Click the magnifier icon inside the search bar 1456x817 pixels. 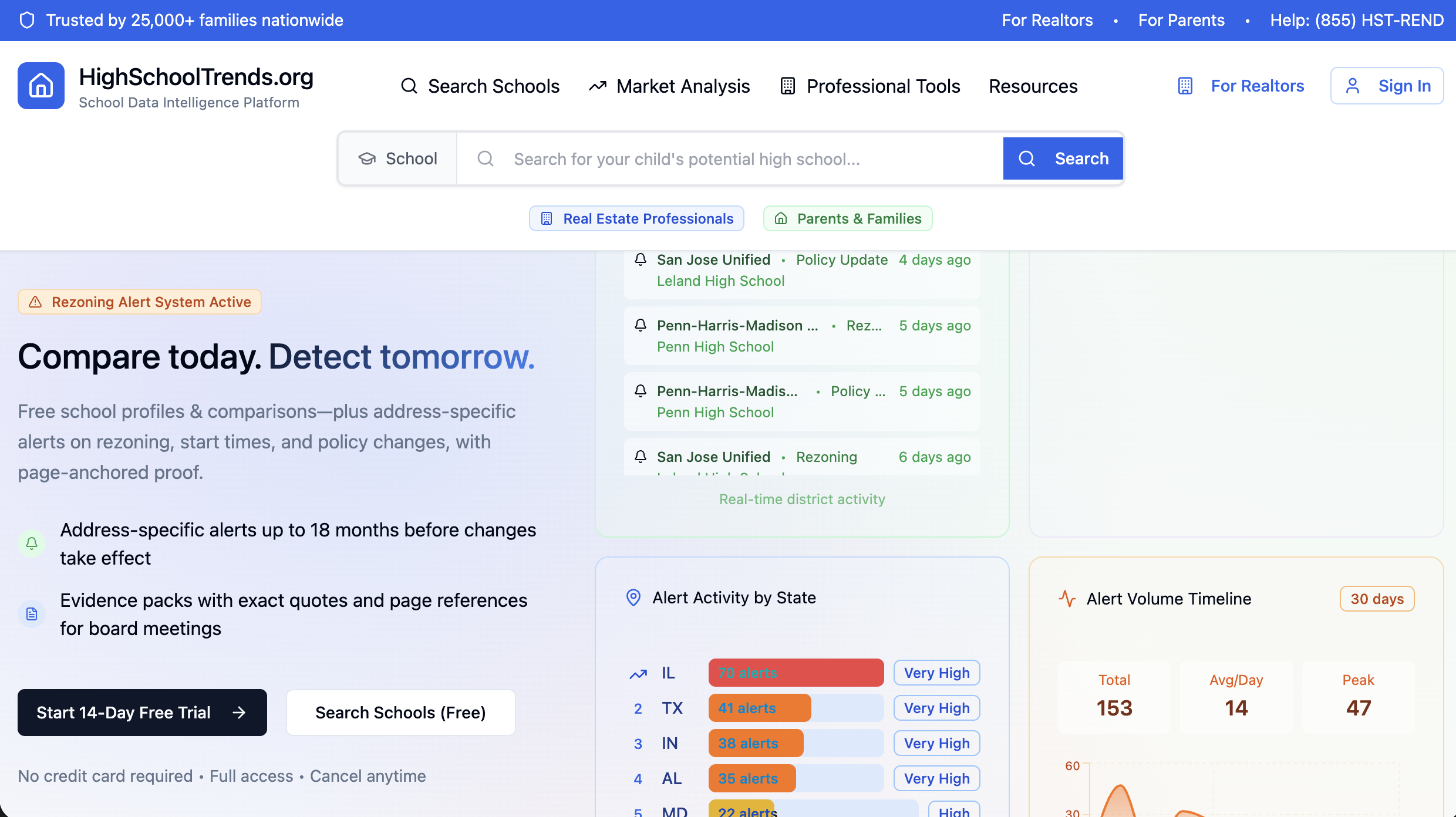click(485, 158)
